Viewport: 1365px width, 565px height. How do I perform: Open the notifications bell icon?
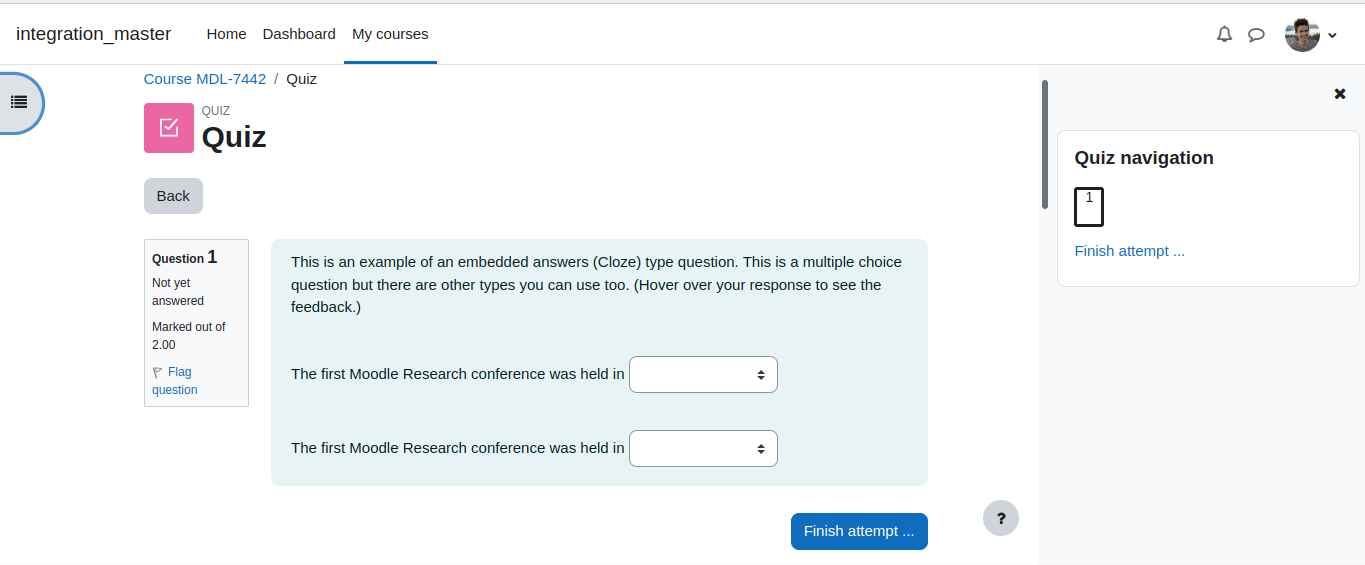pyautogui.click(x=1224, y=34)
